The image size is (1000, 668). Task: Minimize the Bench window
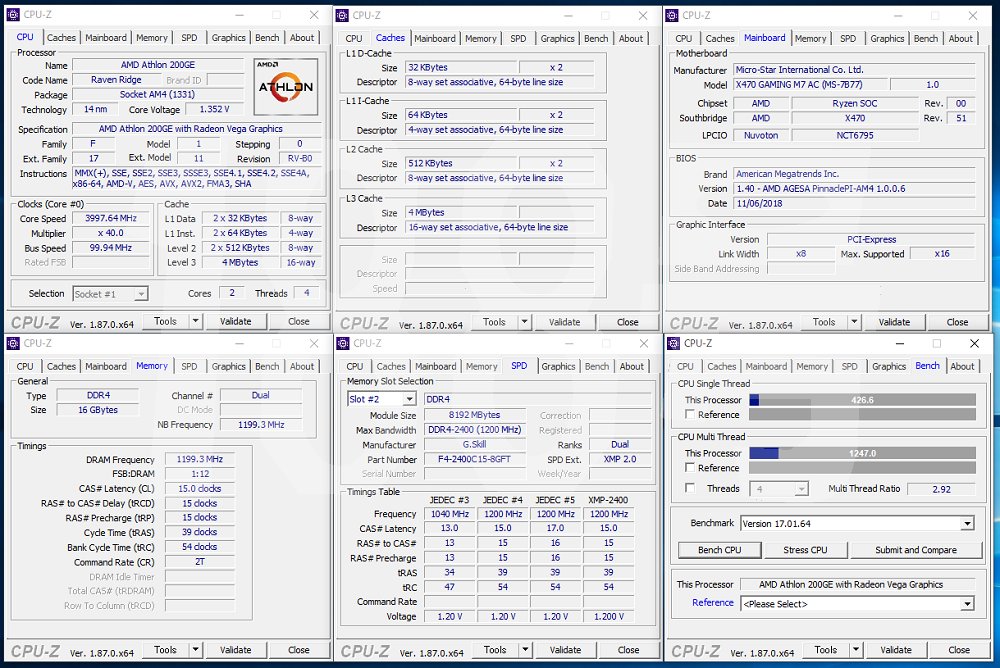tap(899, 343)
